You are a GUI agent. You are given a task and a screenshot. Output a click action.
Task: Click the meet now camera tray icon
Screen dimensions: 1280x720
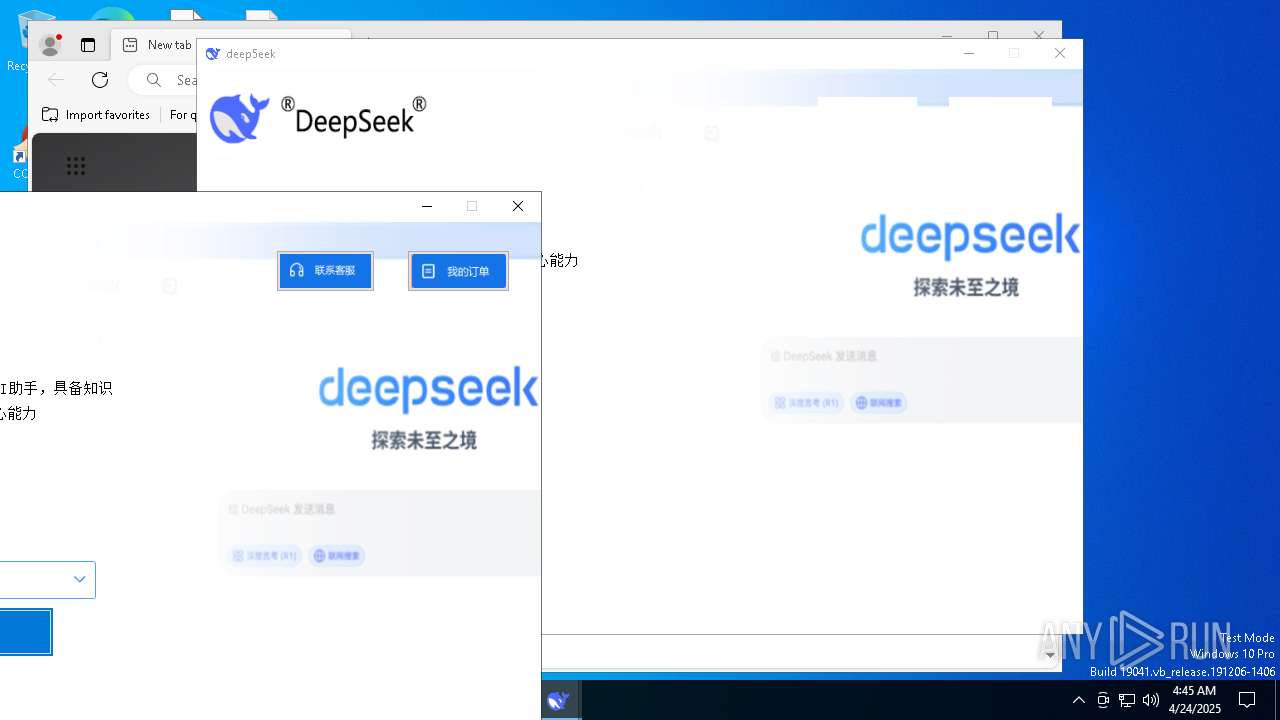click(1103, 700)
